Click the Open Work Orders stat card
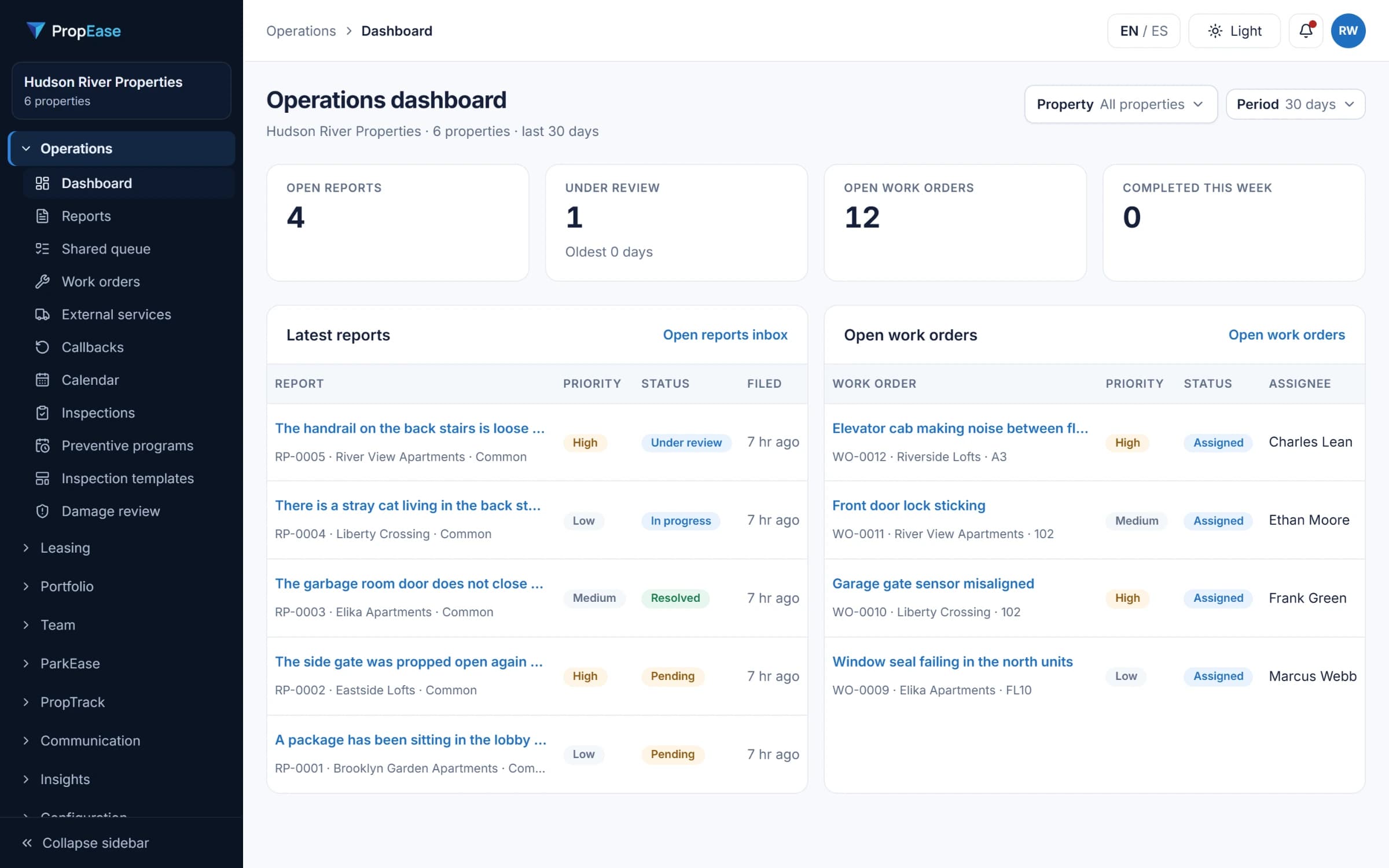The image size is (1389, 868). click(x=955, y=223)
